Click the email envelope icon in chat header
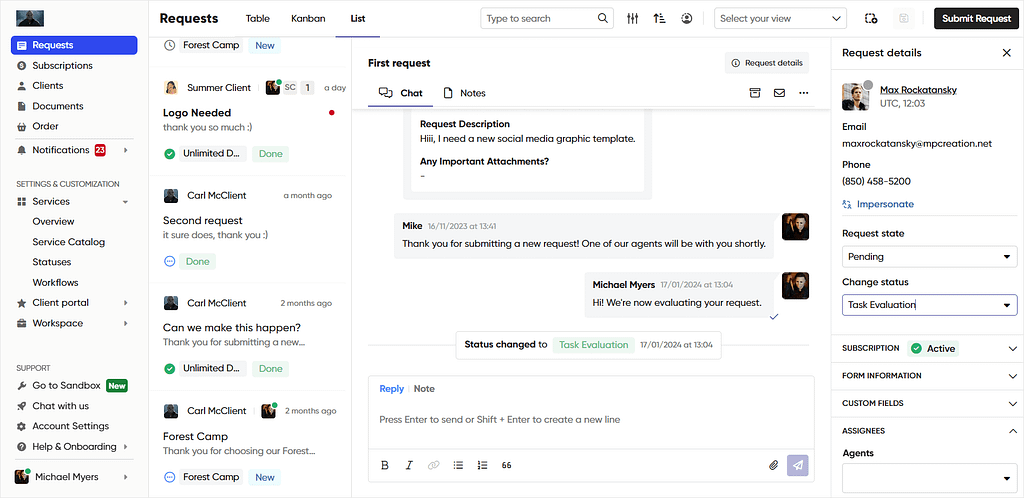The height and width of the screenshot is (498, 1024). click(x=779, y=93)
